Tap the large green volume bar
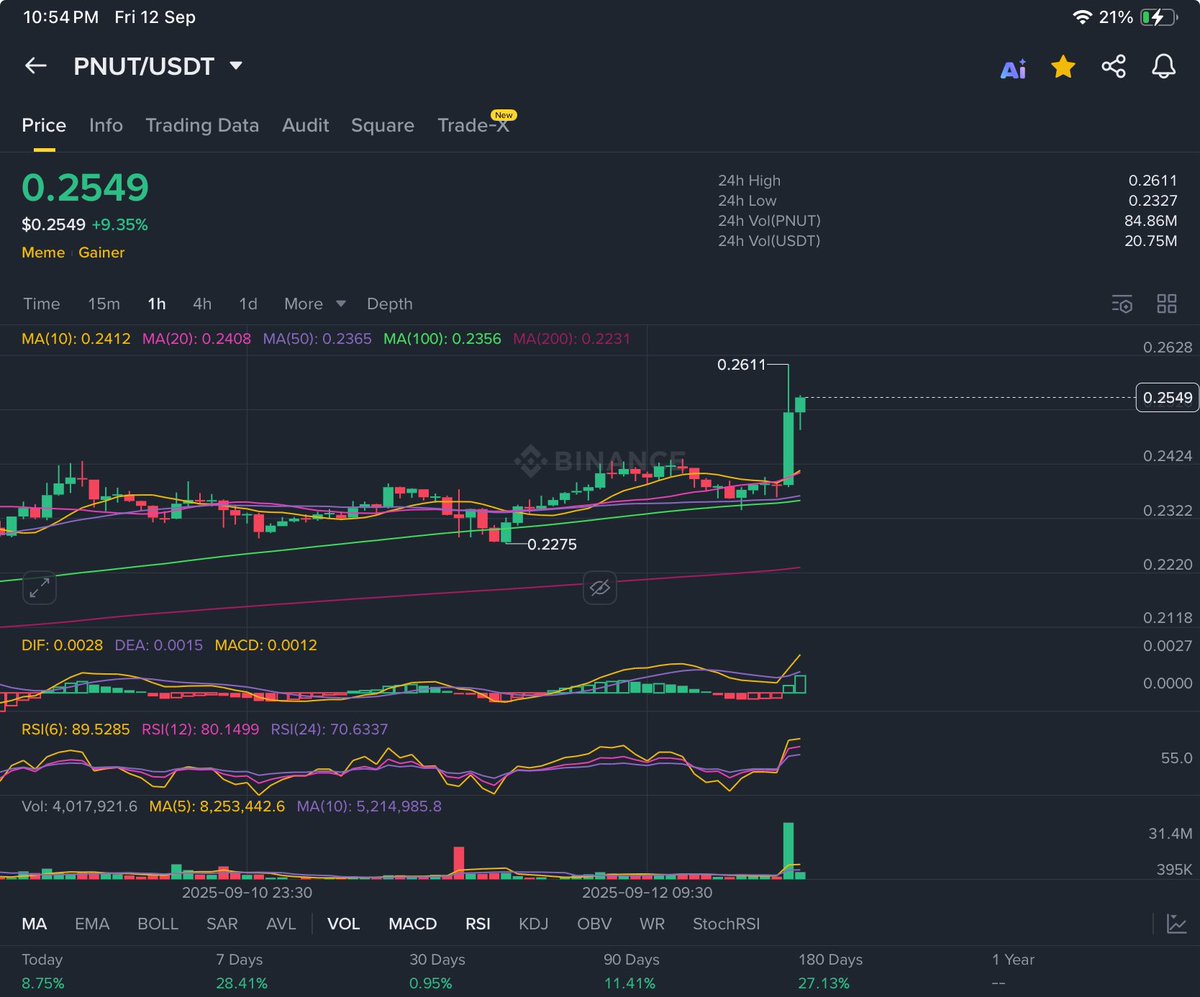 (788, 850)
